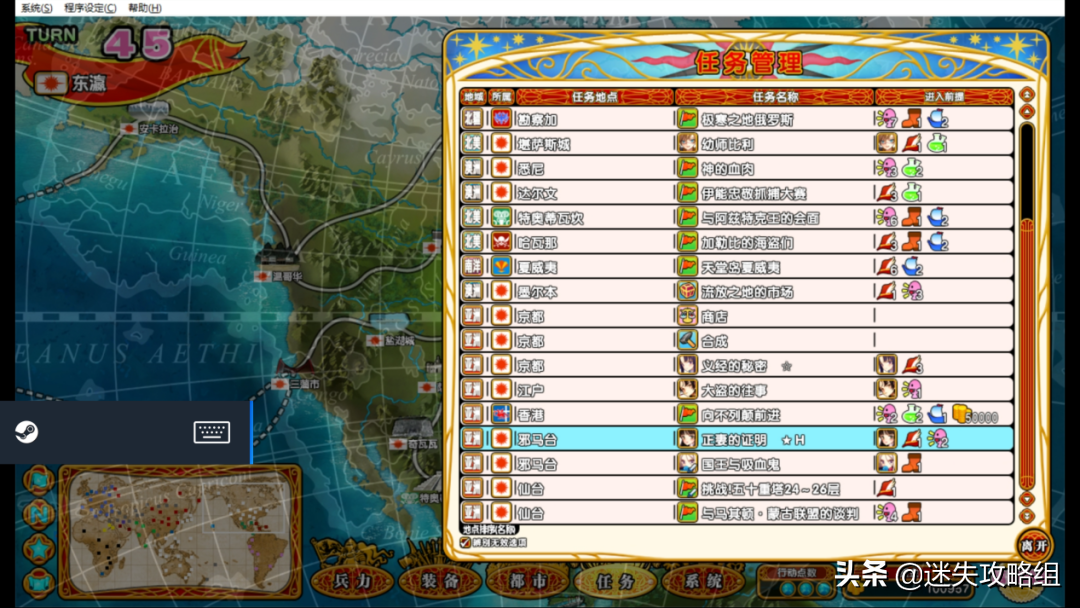Screen dimensions: 1080x608
Task: Open the 系统 system menu at bottom
Action: [703, 580]
